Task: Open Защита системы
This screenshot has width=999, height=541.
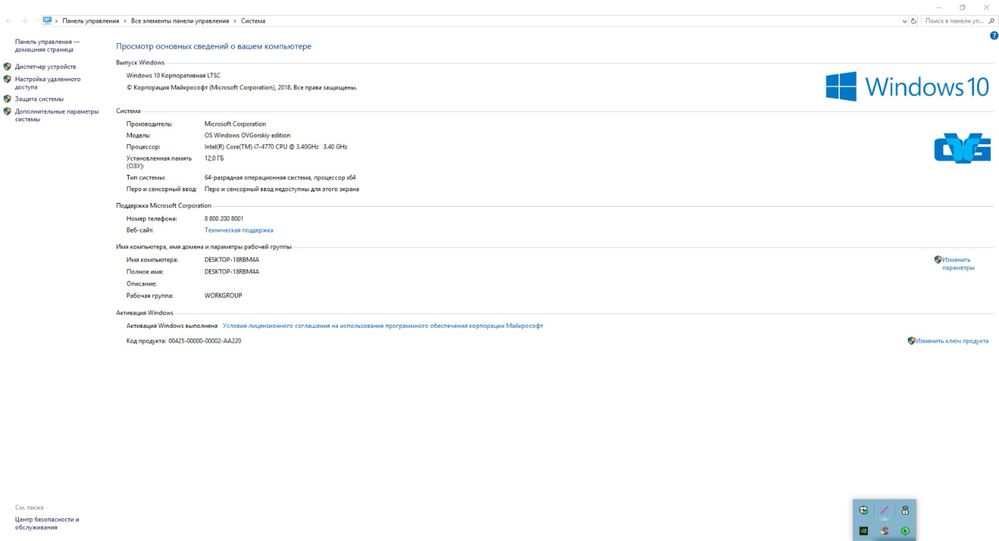Action: point(39,99)
